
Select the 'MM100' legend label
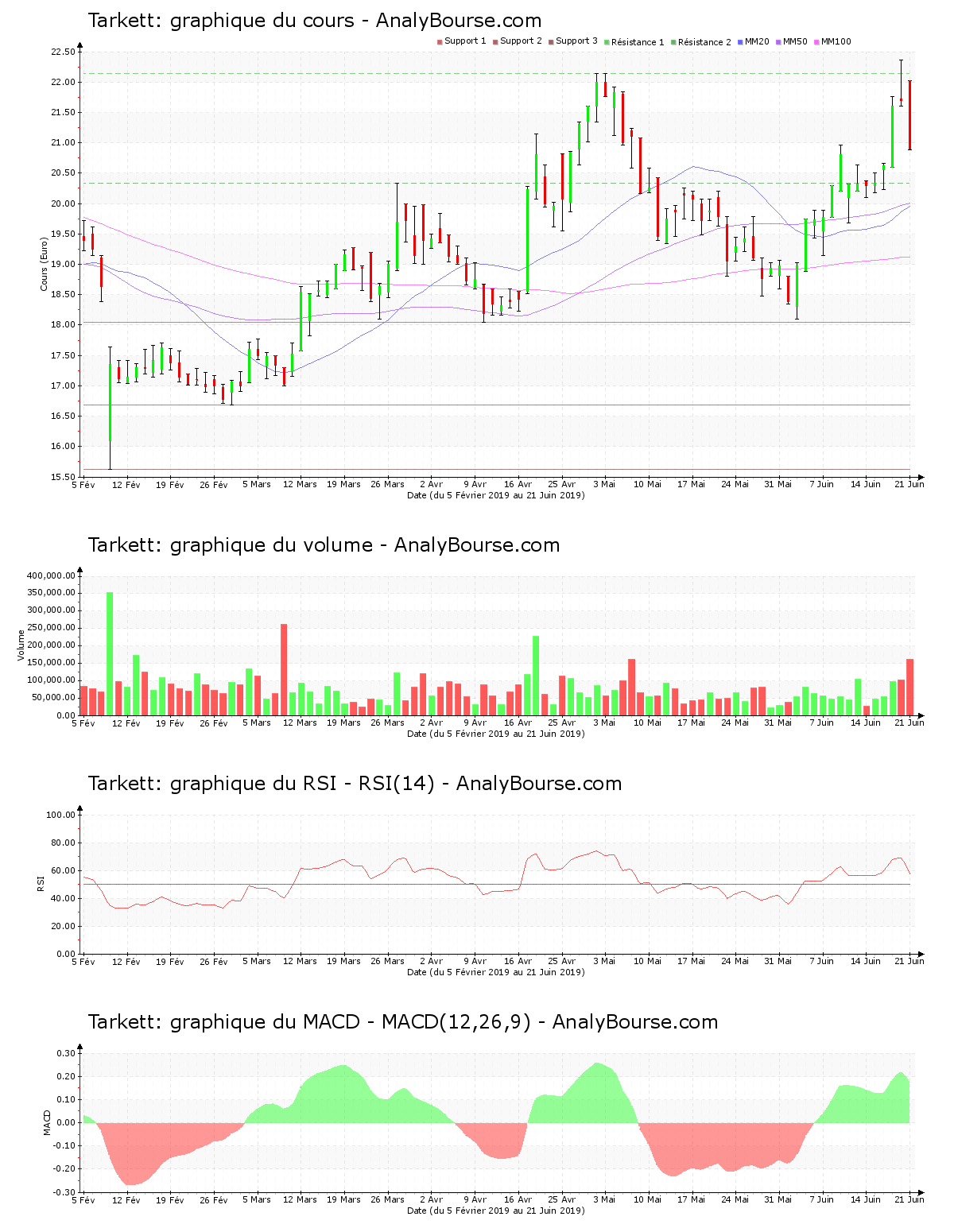(x=836, y=41)
